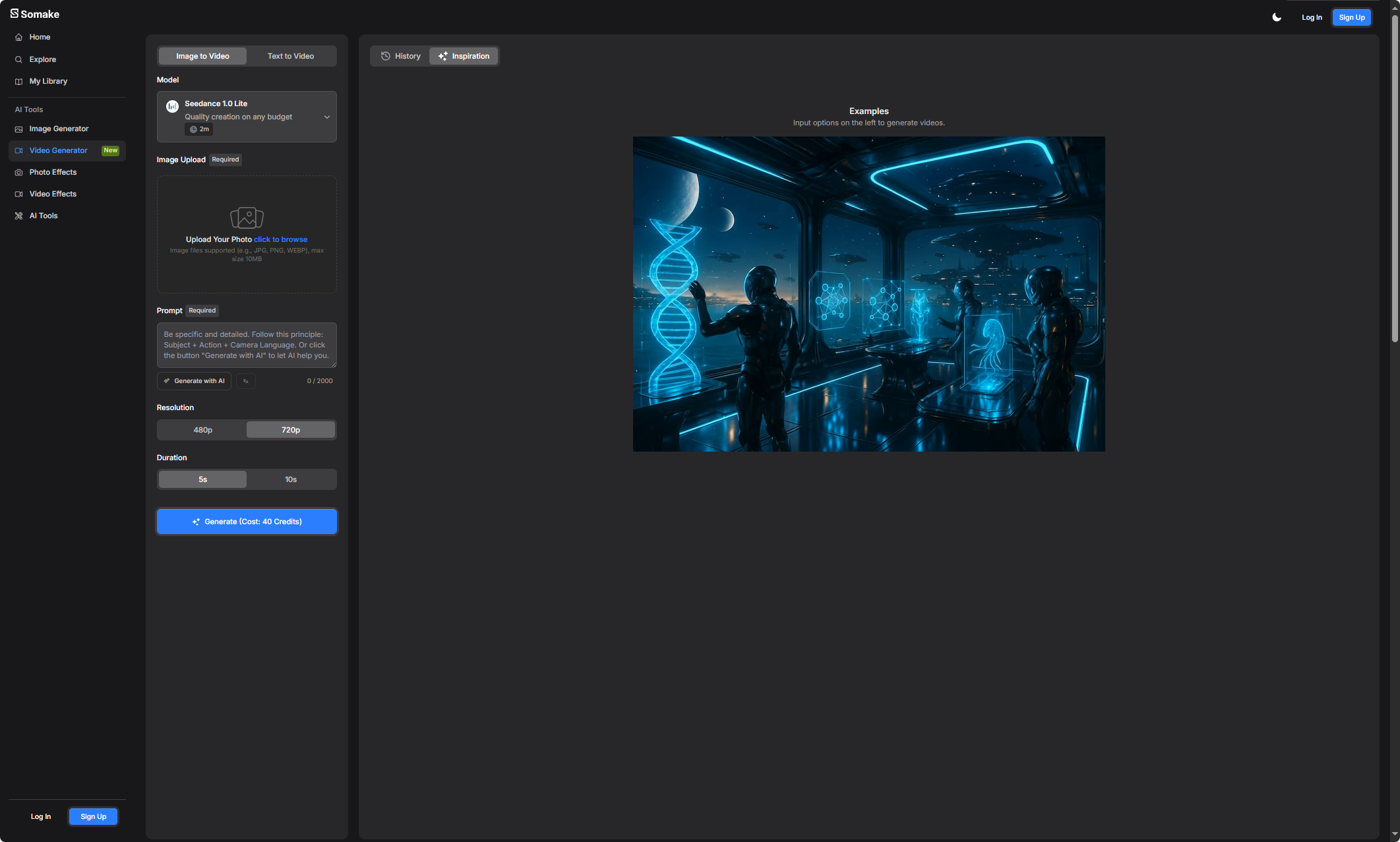Screen dimensions: 1400x842
Task: Open Photo Effects from the sidebar
Action: pyautogui.click(x=53, y=172)
